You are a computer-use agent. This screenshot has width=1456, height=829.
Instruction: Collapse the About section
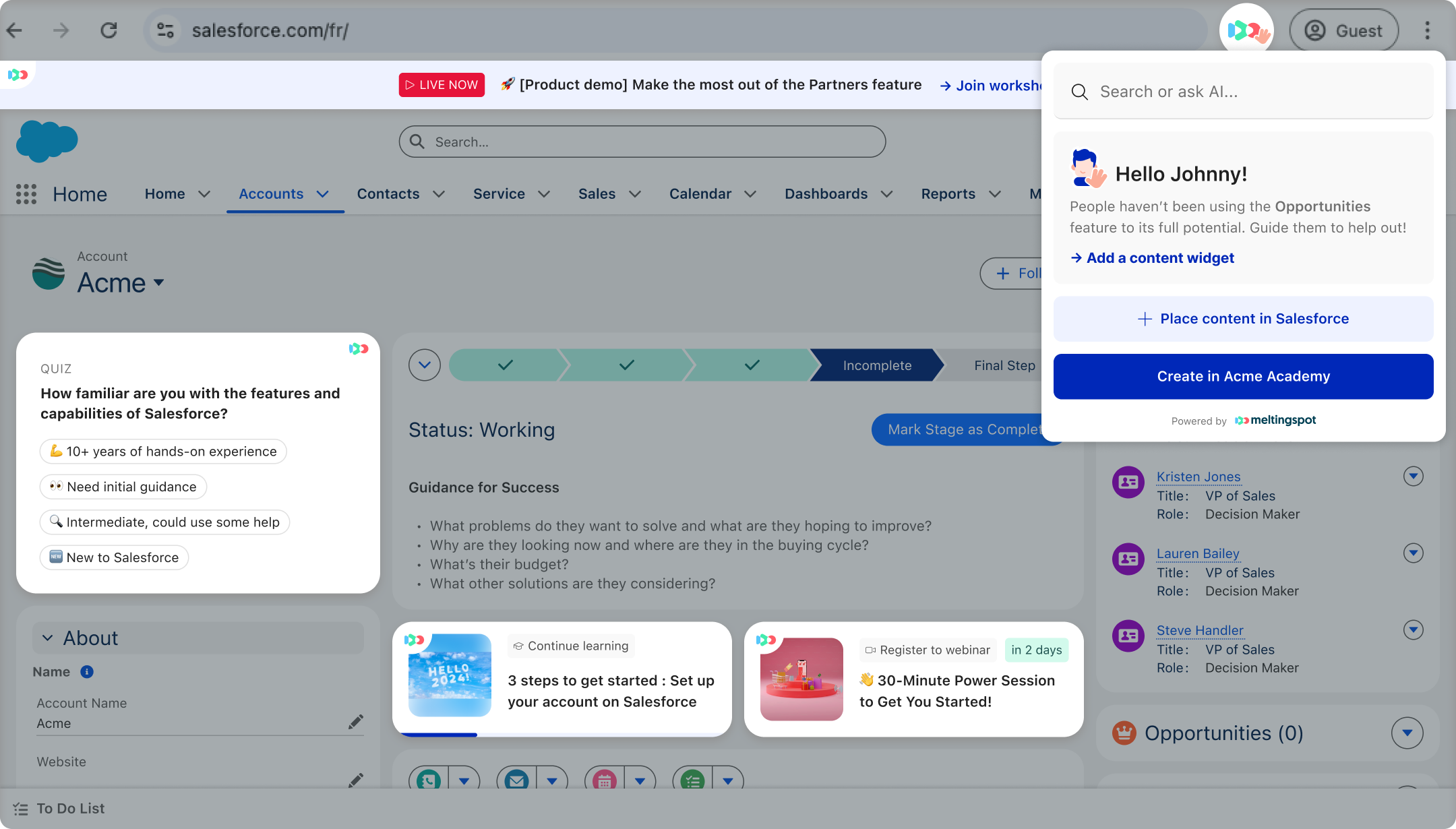tap(48, 638)
